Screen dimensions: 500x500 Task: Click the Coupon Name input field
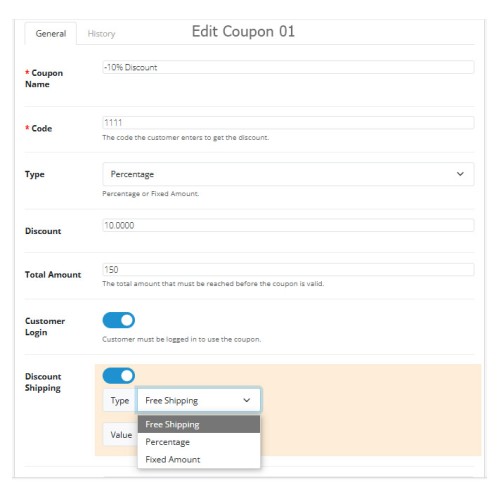288,67
